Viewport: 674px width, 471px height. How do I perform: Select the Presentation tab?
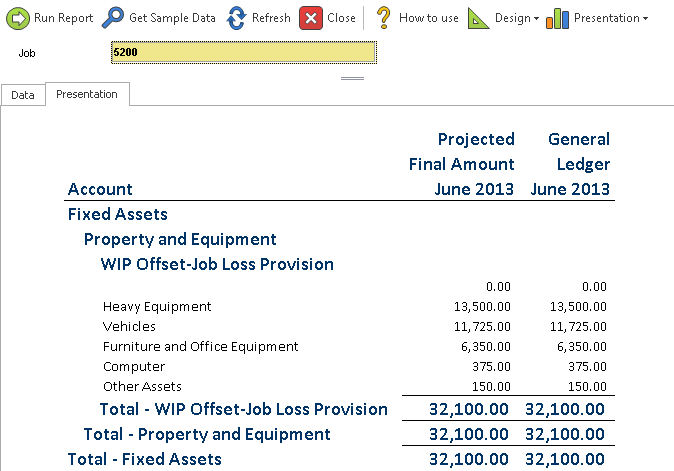point(87,94)
